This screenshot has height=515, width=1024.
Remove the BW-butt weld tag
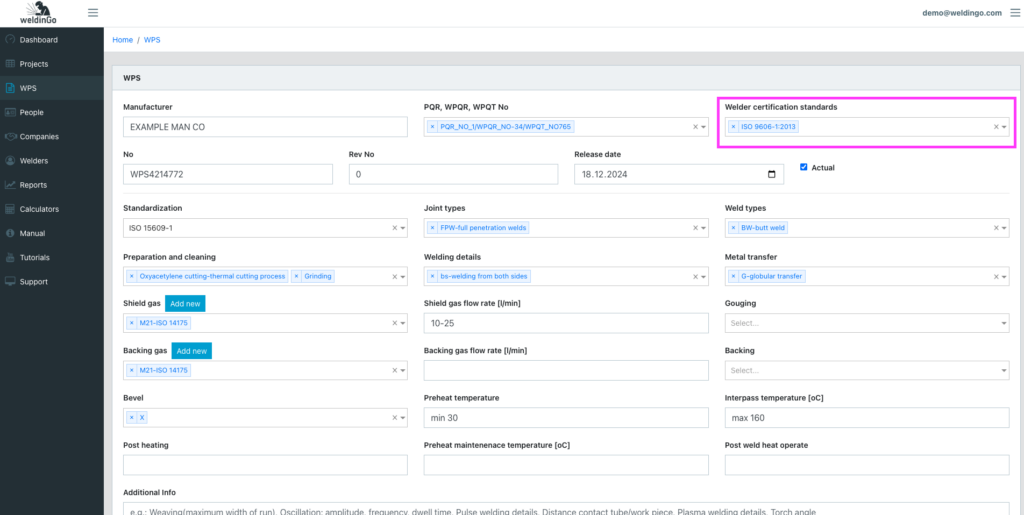[733, 228]
